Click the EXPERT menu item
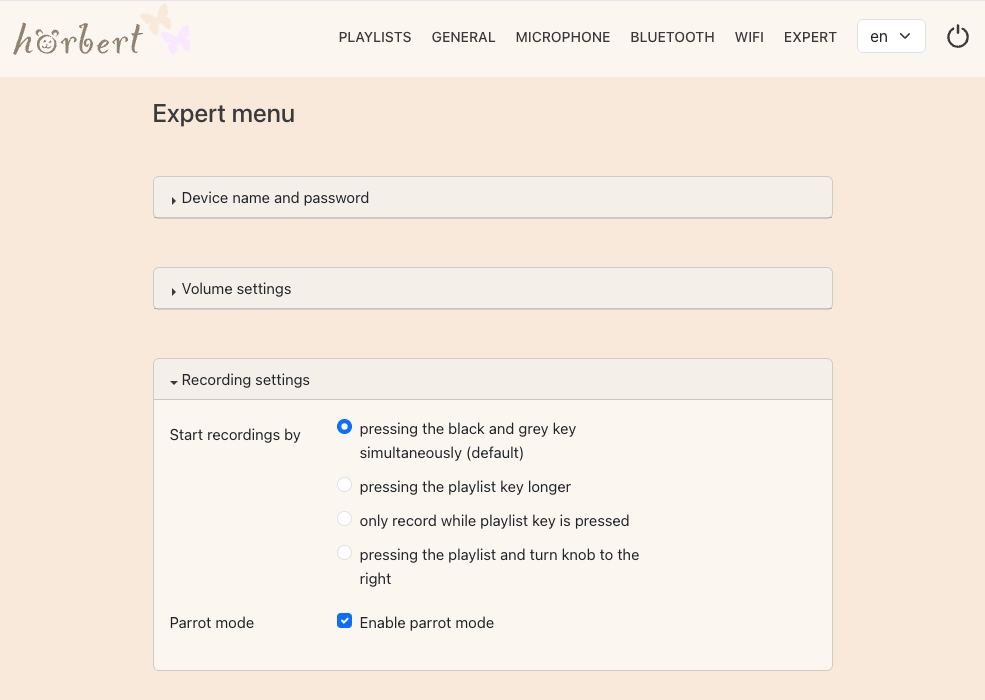The width and height of the screenshot is (985, 700). tap(810, 37)
